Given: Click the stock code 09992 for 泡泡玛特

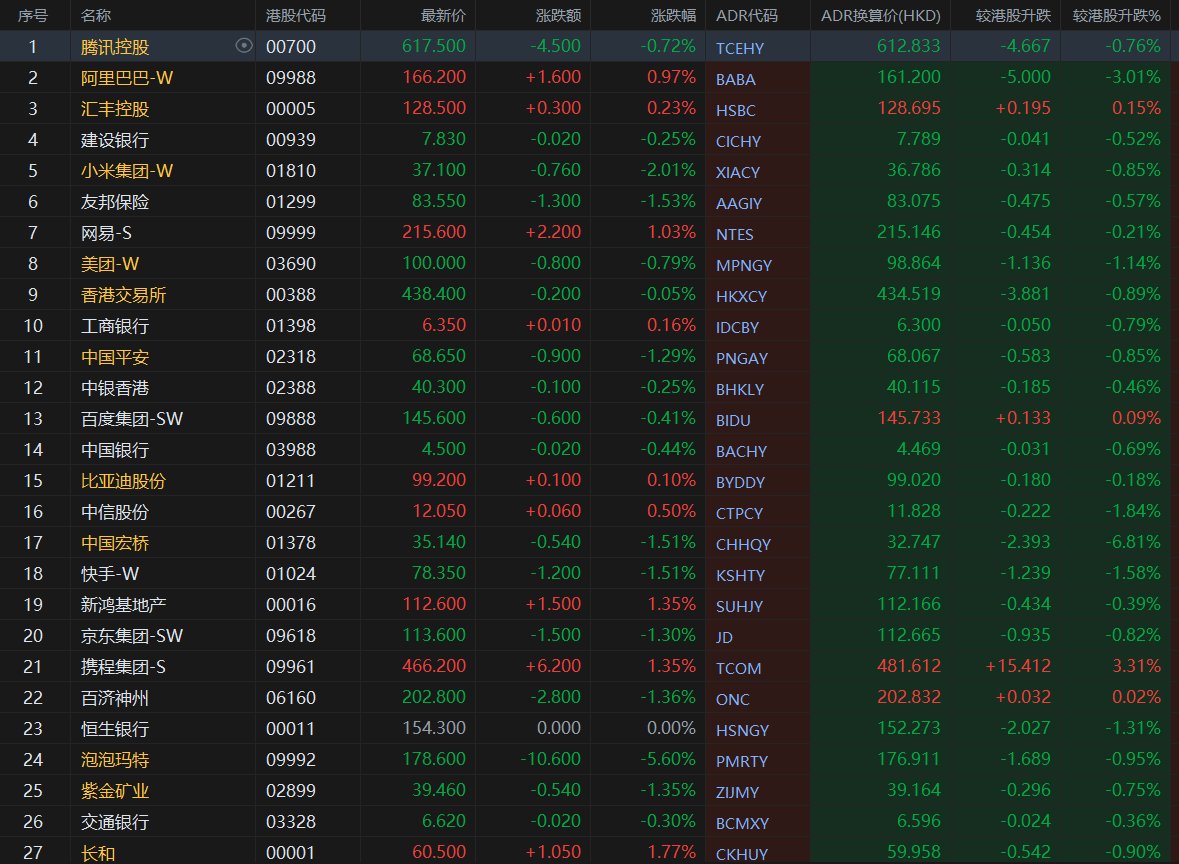Looking at the screenshot, I should click(291, 761).
